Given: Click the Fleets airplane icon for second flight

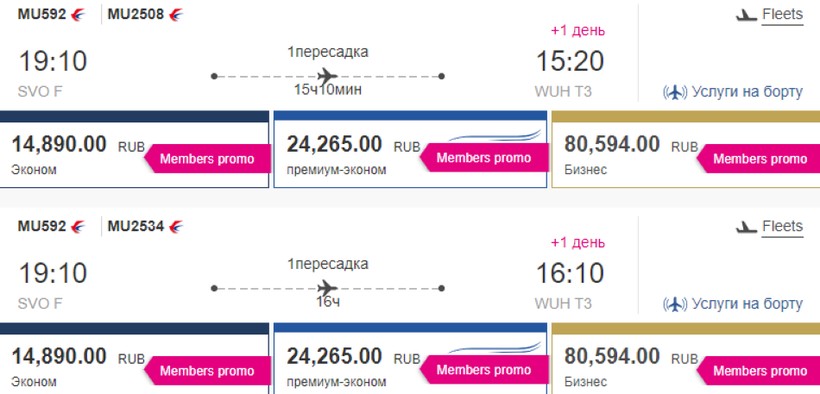Looking at the screenshot, I should [746, 228].
